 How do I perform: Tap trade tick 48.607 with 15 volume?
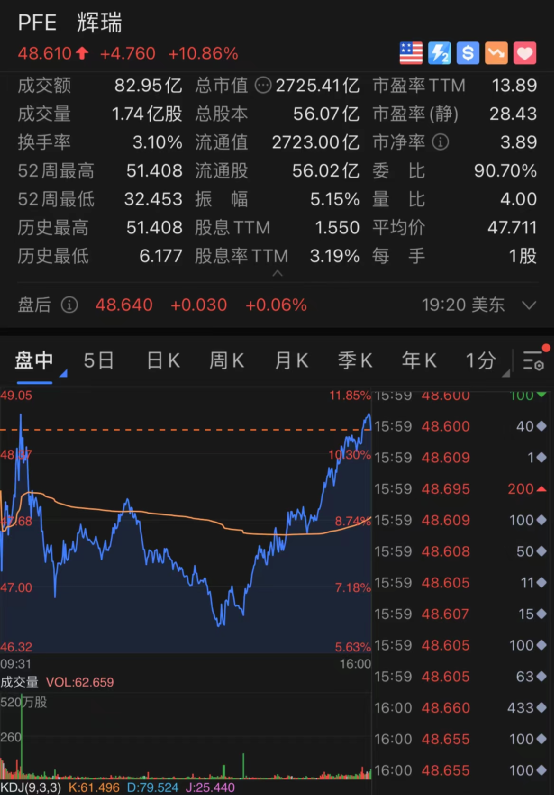coord(460,614)
